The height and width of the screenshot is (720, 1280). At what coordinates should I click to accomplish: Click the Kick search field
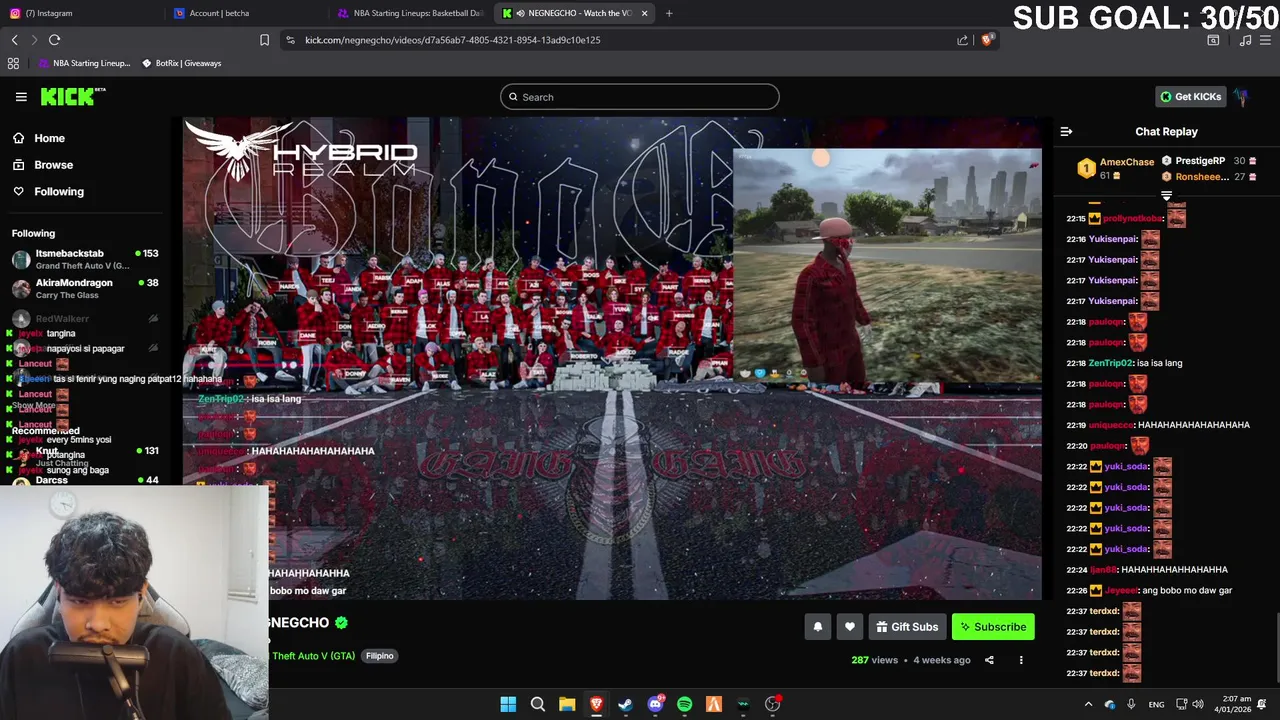pos(640,97)
